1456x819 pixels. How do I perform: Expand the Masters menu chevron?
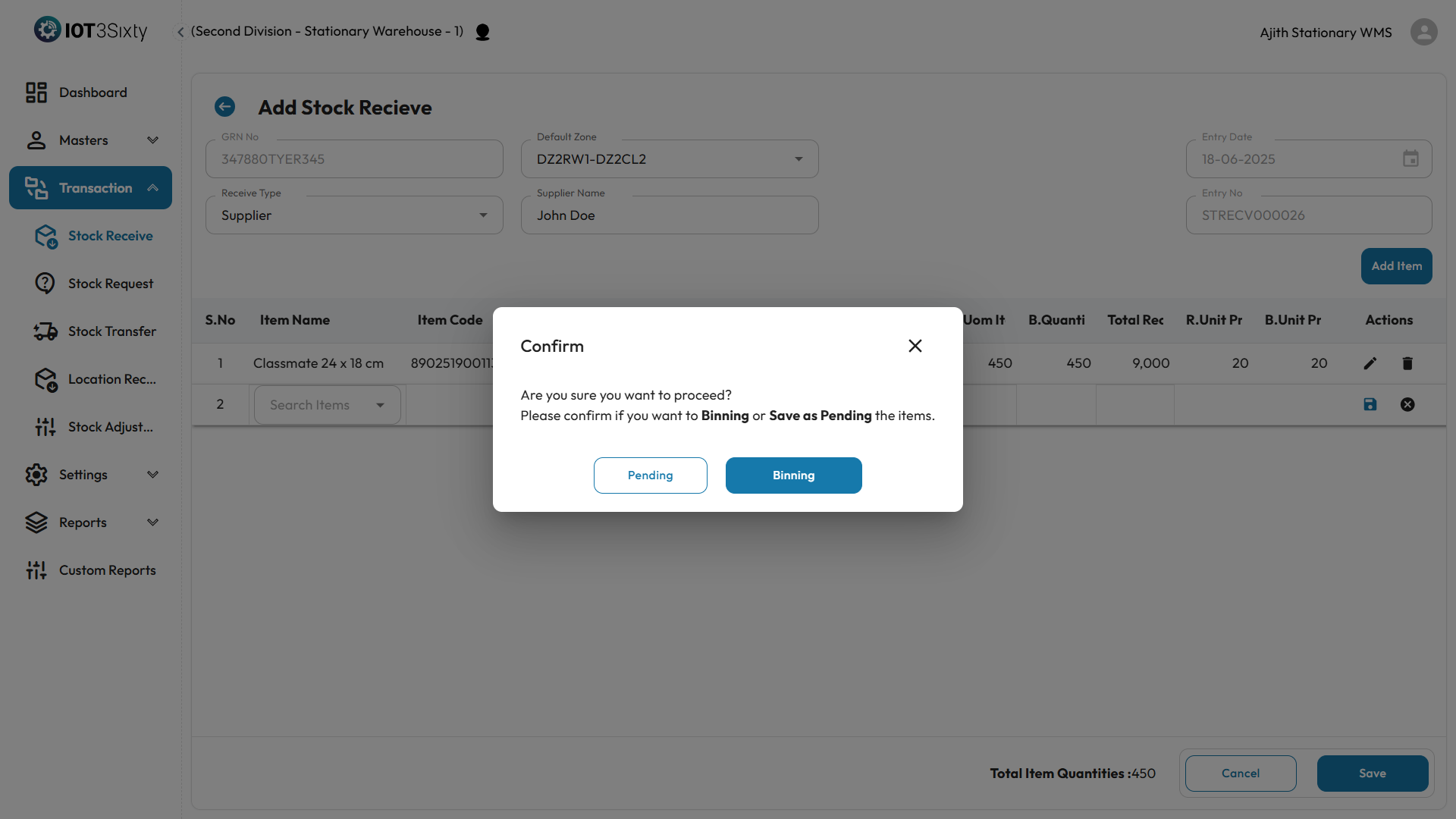pos(152,140)
